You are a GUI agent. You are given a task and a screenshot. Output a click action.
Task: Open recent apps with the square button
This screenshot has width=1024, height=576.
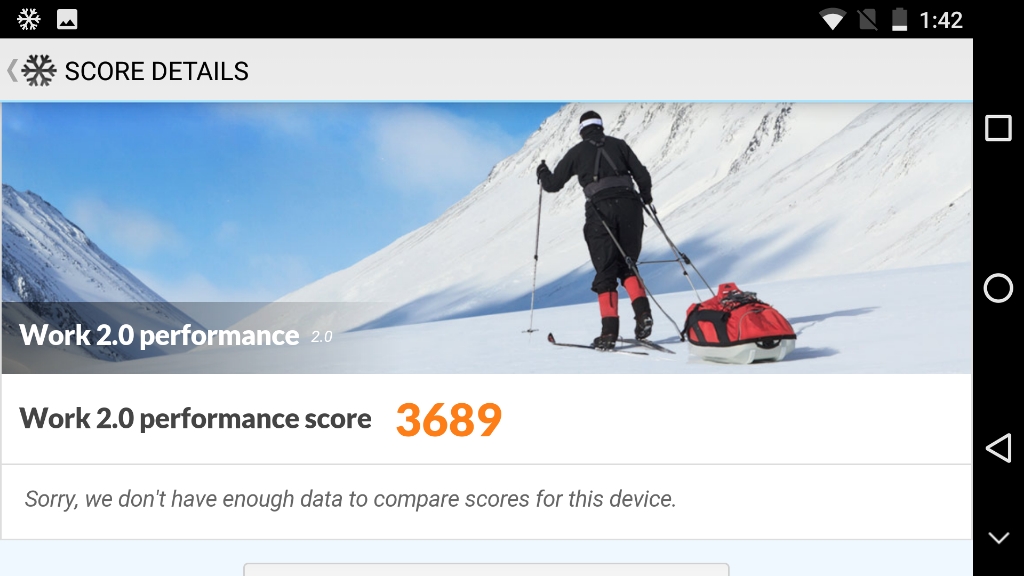tap(998, 128)
